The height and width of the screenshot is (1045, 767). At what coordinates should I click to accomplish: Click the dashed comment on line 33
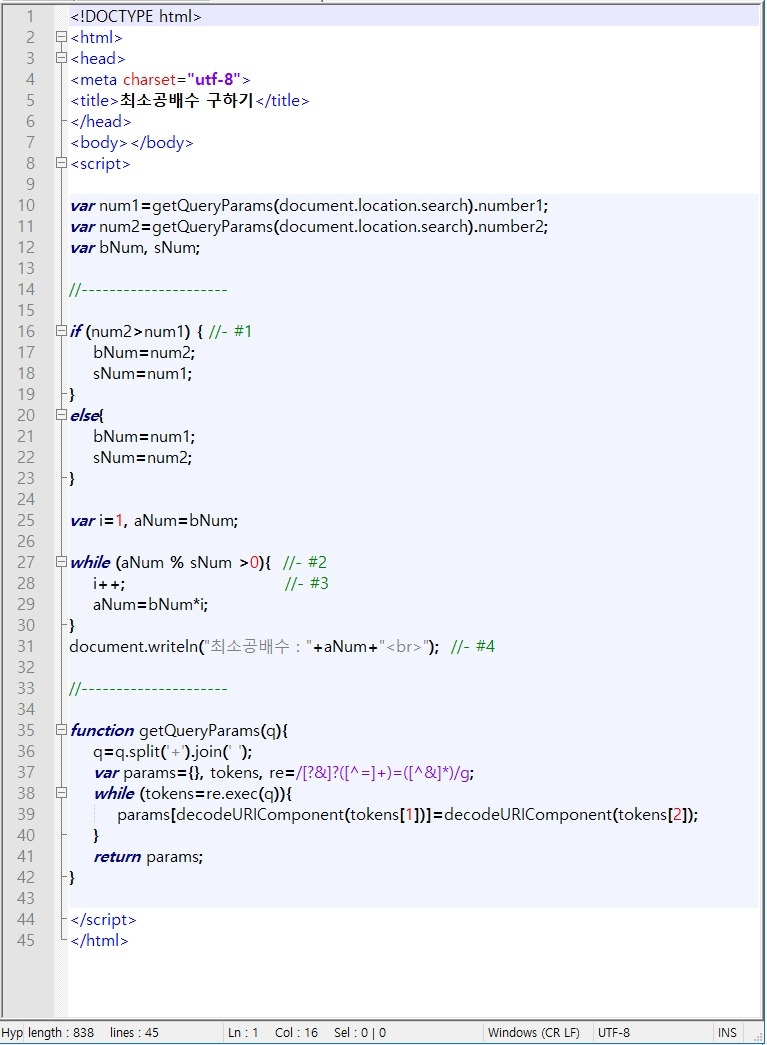coord(149,688)
